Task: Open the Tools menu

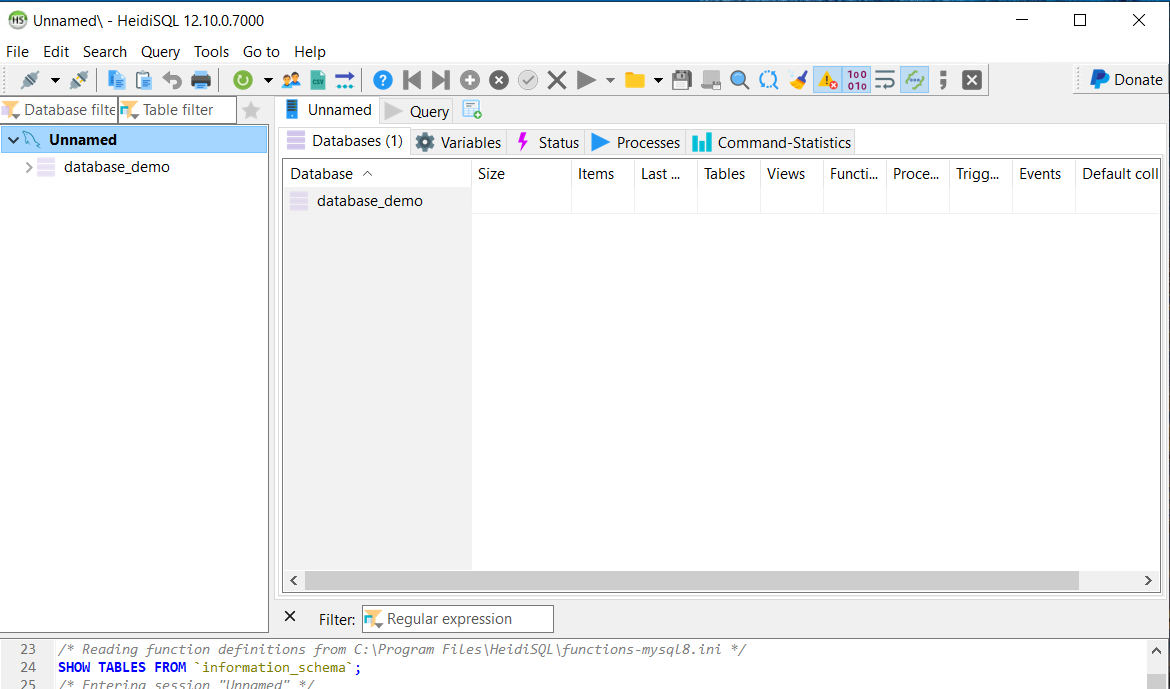Action: [x=211, y=52]
